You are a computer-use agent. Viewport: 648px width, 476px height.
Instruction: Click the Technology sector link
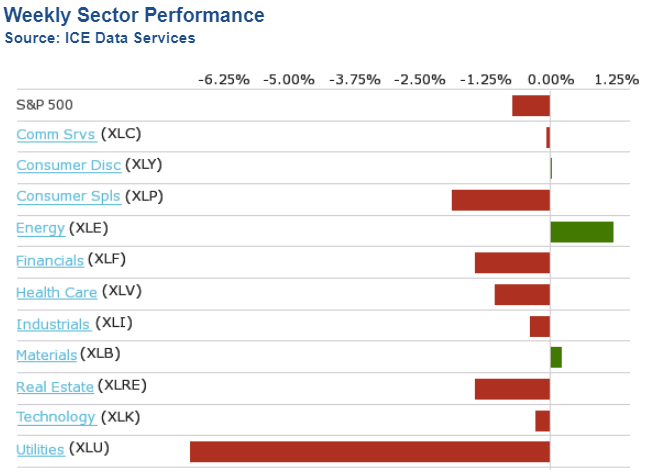(x=56, y=417)
